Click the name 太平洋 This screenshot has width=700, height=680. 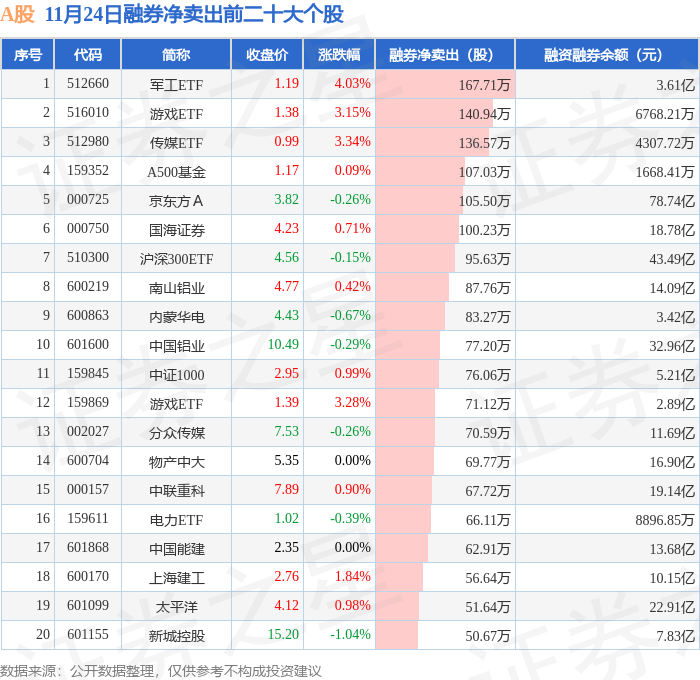pos(176,607)
